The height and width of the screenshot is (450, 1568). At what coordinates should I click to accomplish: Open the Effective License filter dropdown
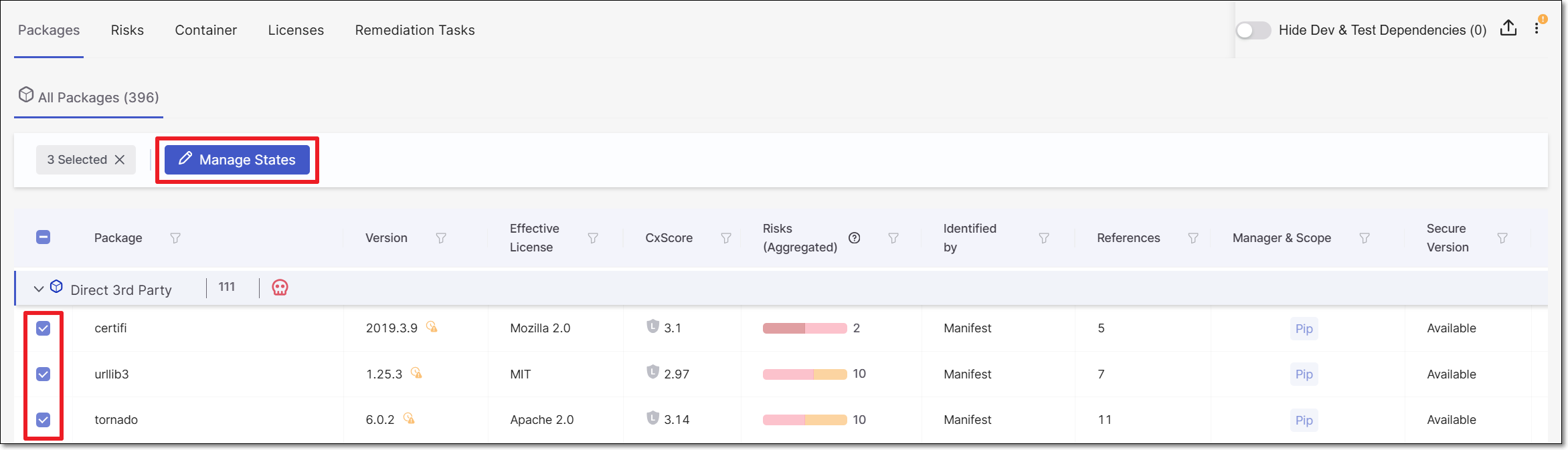tap(593, 238)
